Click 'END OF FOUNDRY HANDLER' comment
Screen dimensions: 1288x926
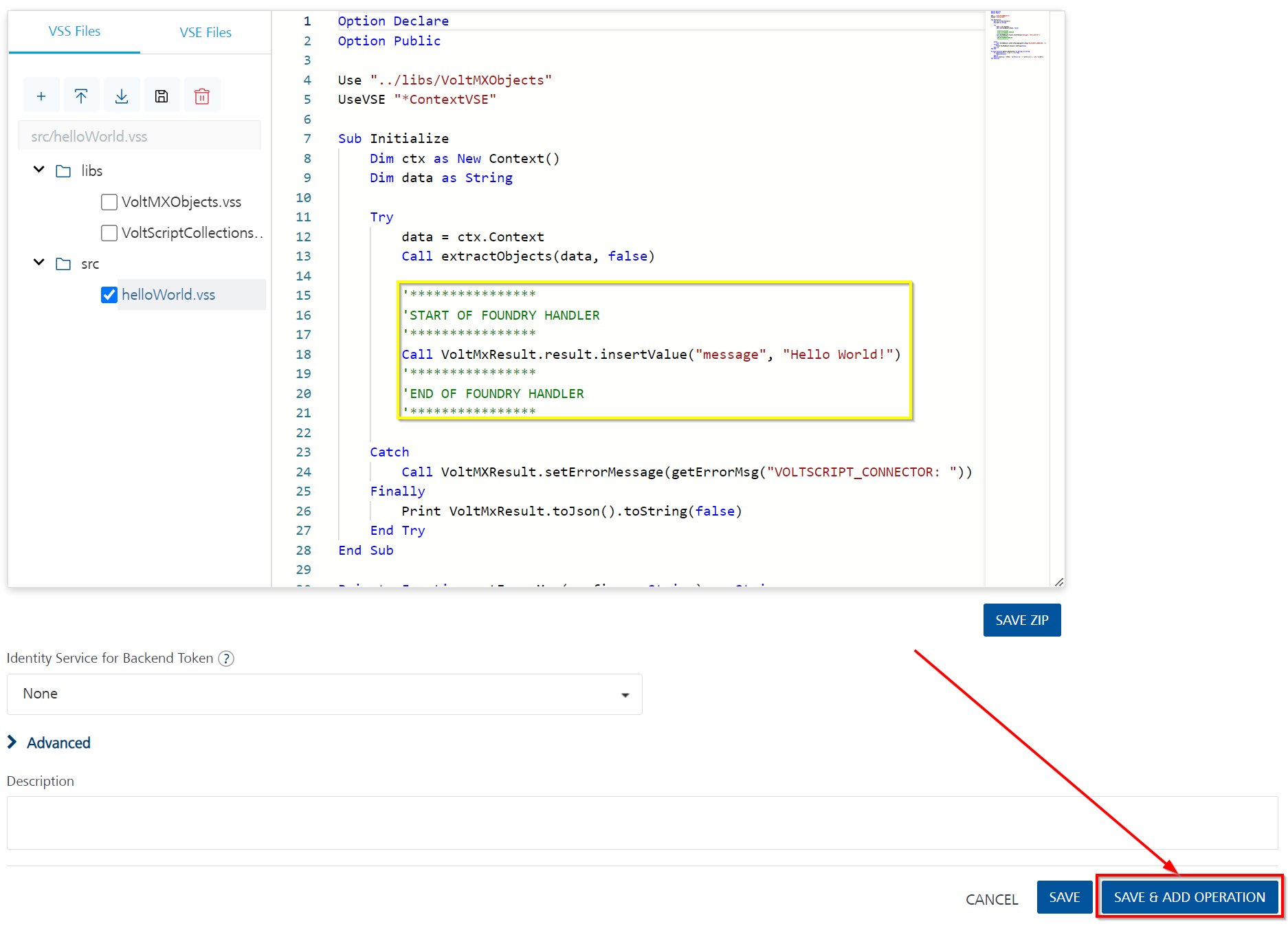(493, 394)
